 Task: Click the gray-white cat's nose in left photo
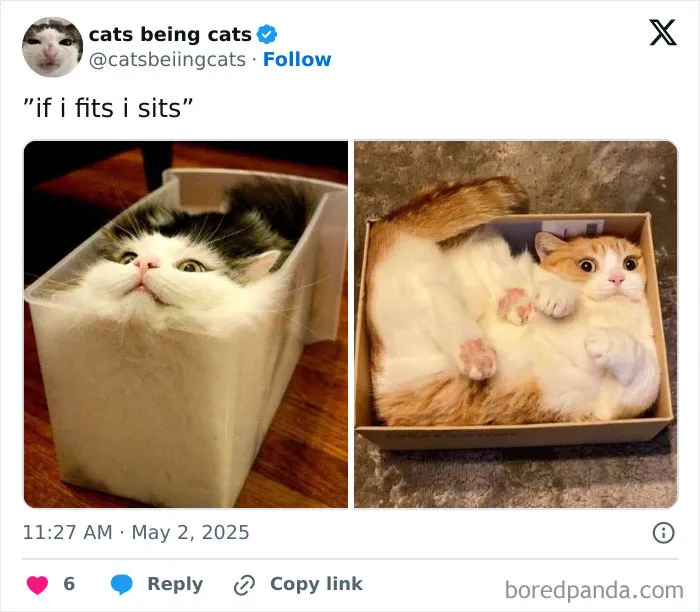[x=146, y=263]
